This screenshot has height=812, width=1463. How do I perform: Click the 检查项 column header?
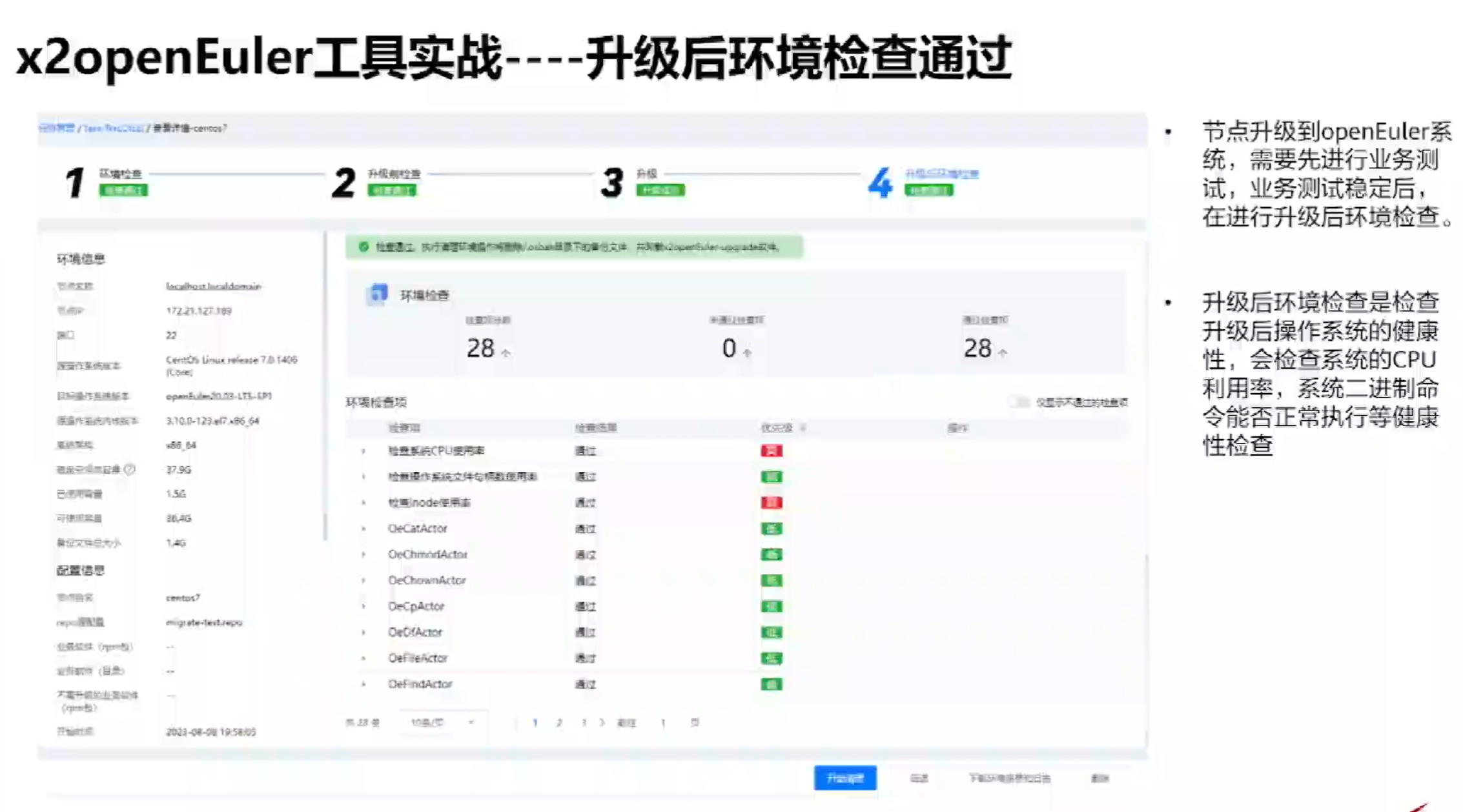[404, 427]
